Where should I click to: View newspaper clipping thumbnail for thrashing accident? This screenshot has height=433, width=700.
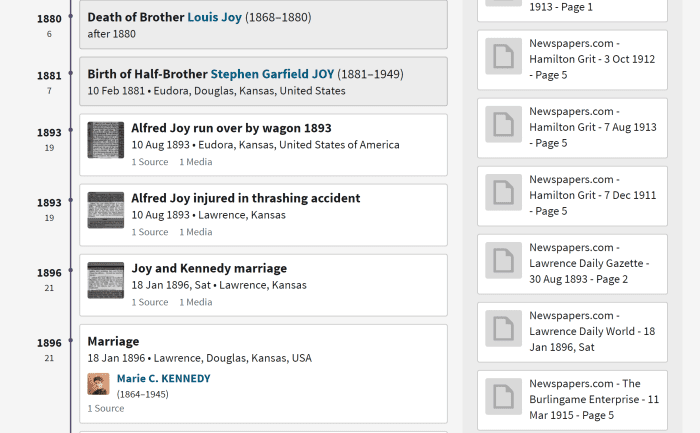pyautogui.click(x=106, y=210)
